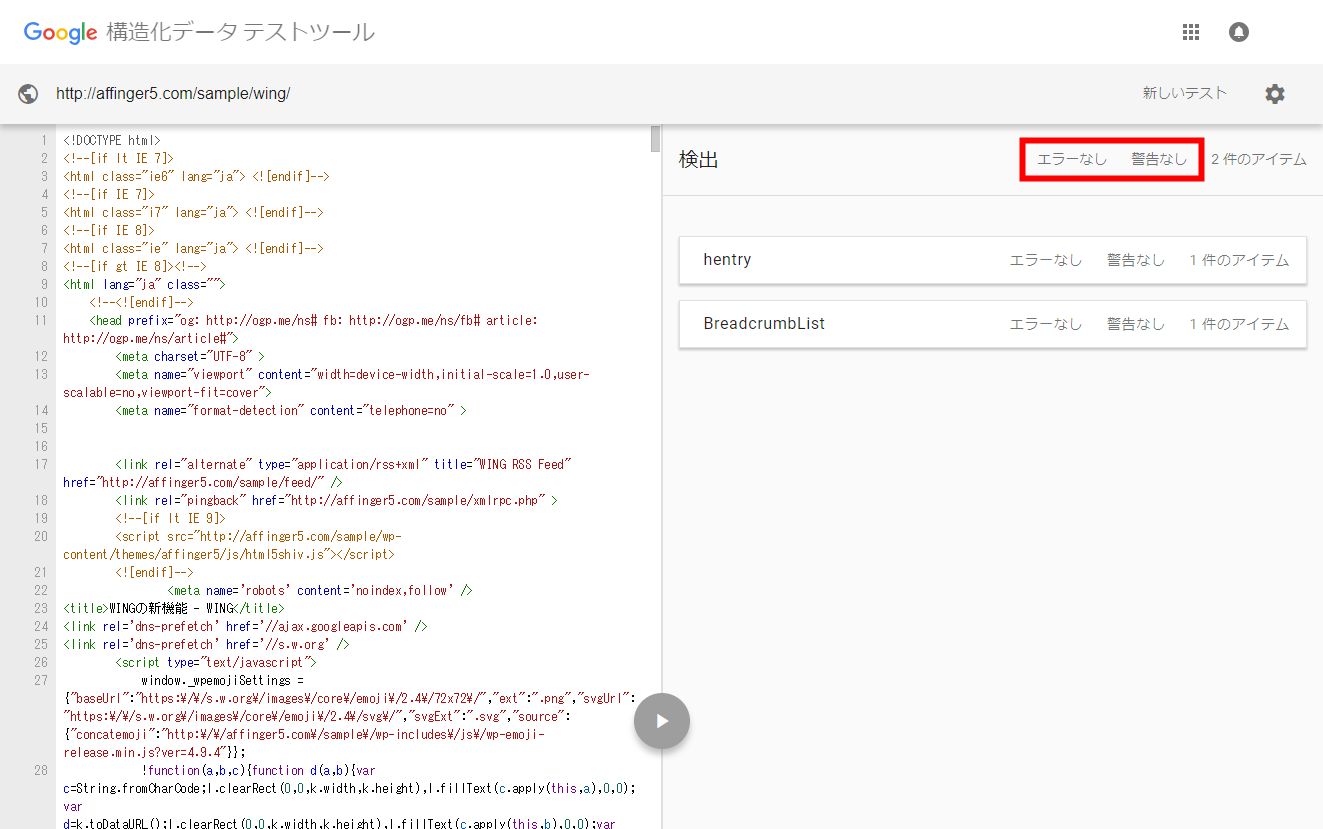Click the code pane scrollbar thumb

click(655, 138)
